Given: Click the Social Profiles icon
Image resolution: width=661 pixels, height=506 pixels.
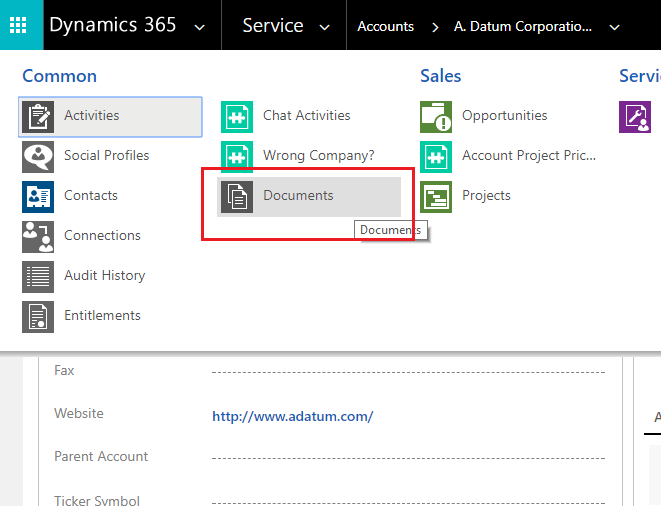Looking at the screenshot, I should coord(38,156).
